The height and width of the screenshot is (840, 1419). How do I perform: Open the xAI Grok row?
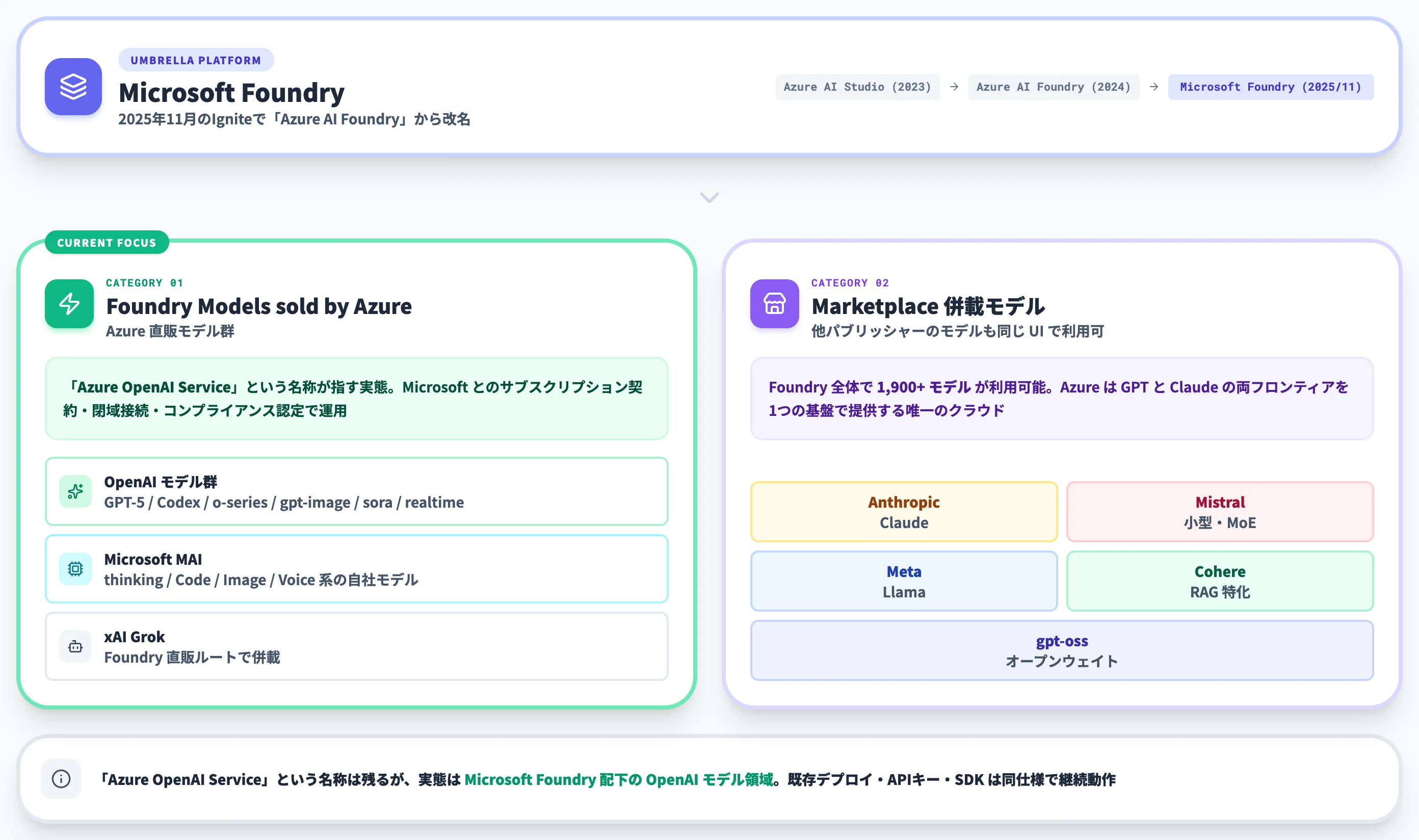click(x=357, y=646)
